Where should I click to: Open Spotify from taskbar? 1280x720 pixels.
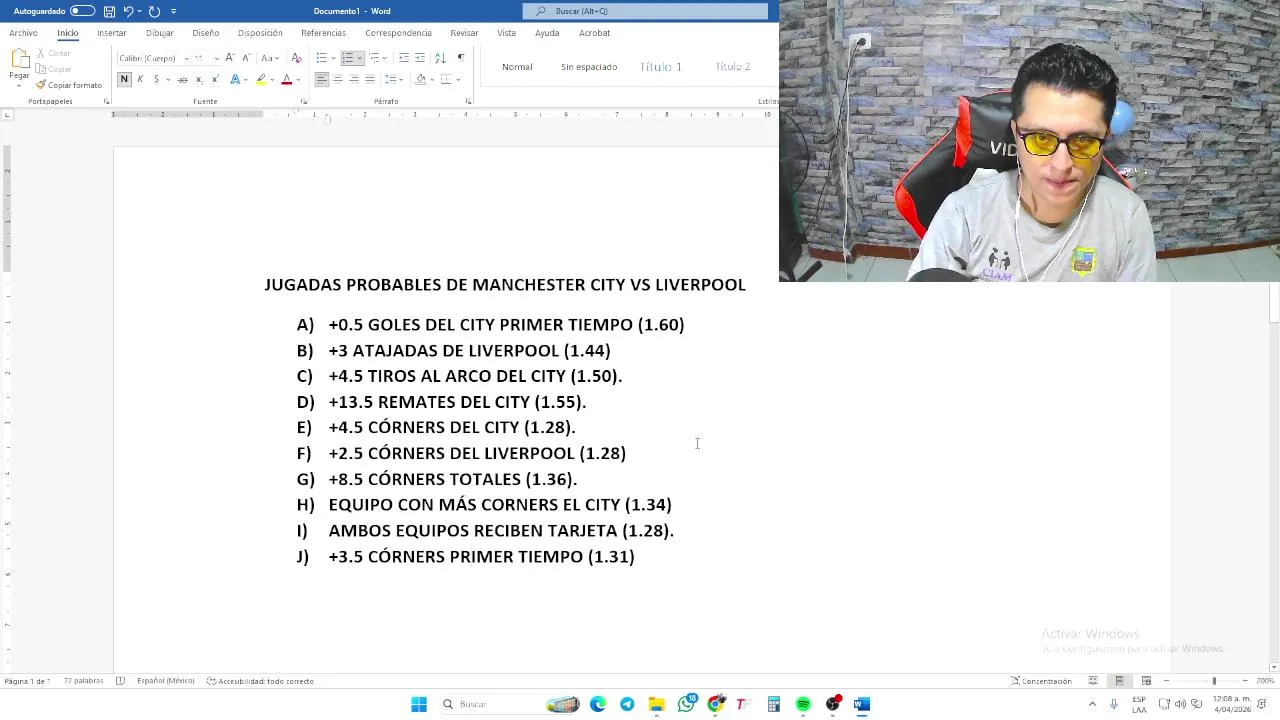(803, 704)
